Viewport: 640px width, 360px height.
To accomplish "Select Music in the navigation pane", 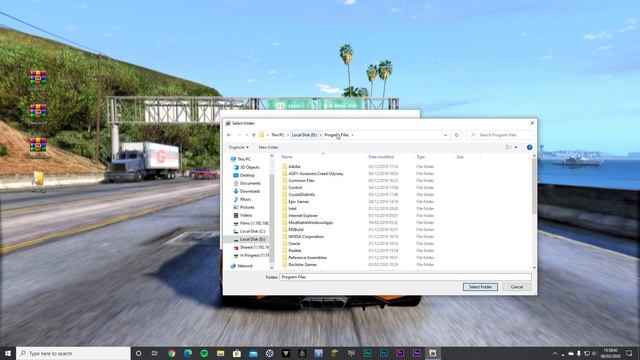I will coord(242,199).
